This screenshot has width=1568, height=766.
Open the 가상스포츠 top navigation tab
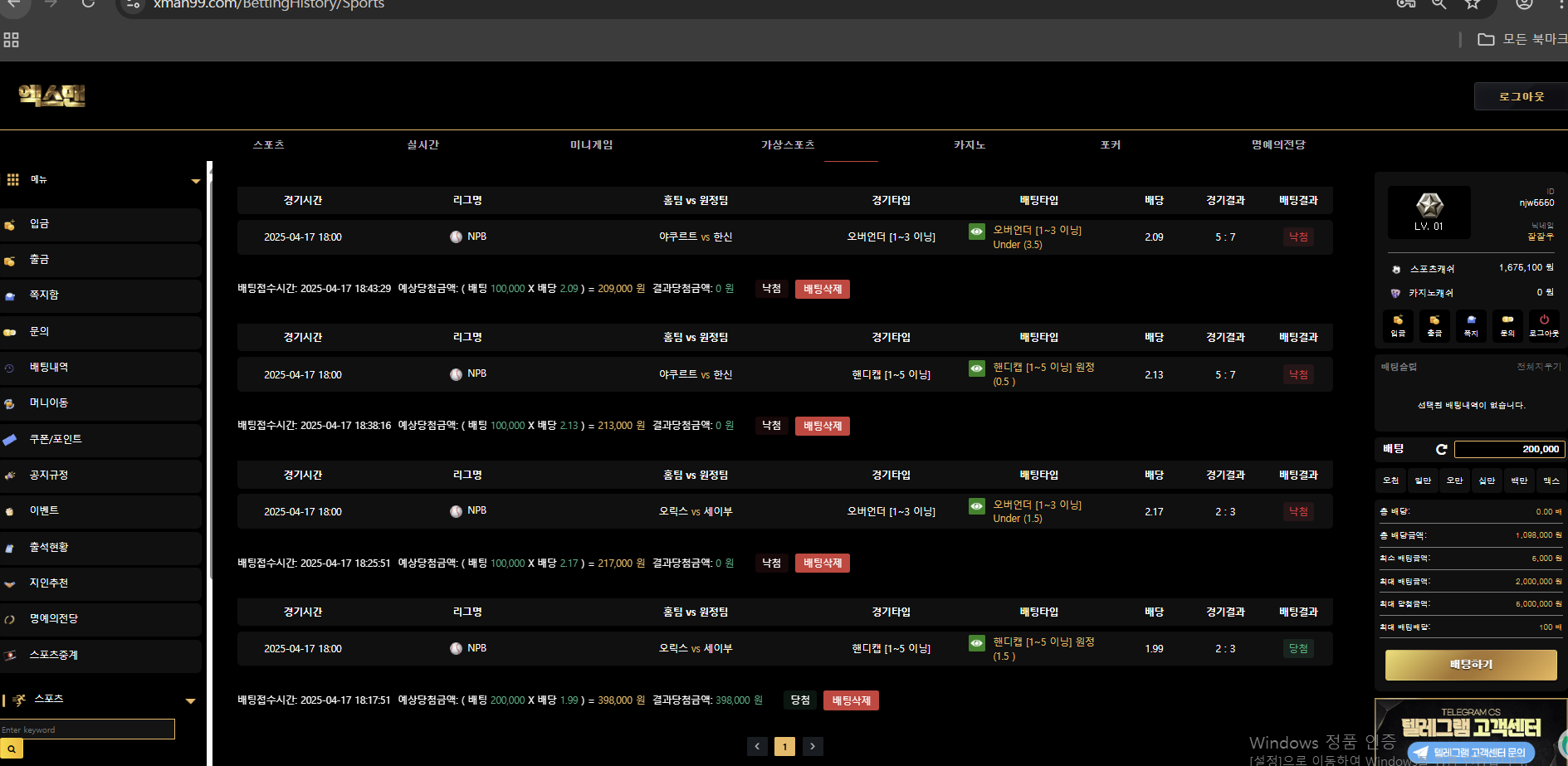[788, 145]
